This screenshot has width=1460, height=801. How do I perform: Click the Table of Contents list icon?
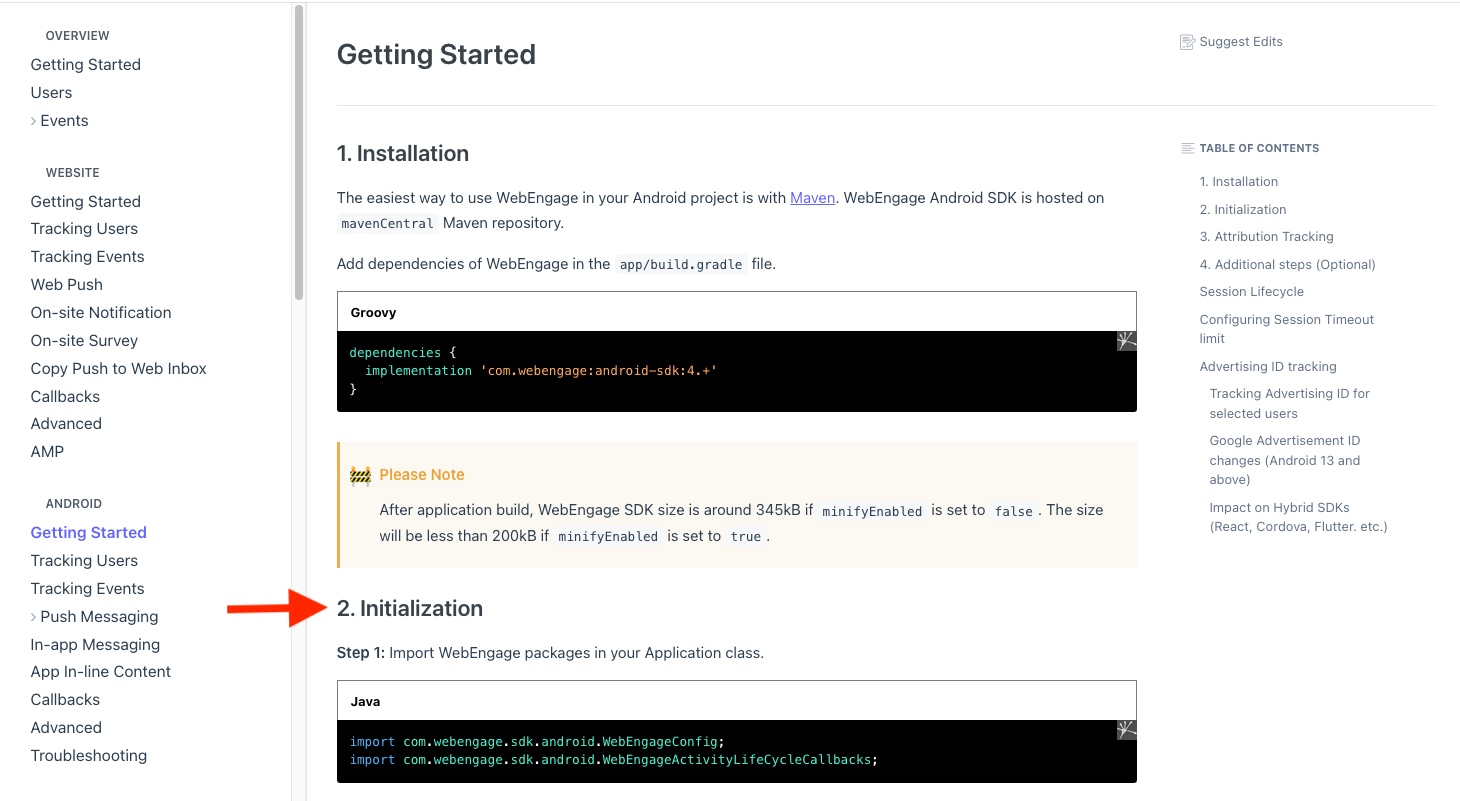1188,148
